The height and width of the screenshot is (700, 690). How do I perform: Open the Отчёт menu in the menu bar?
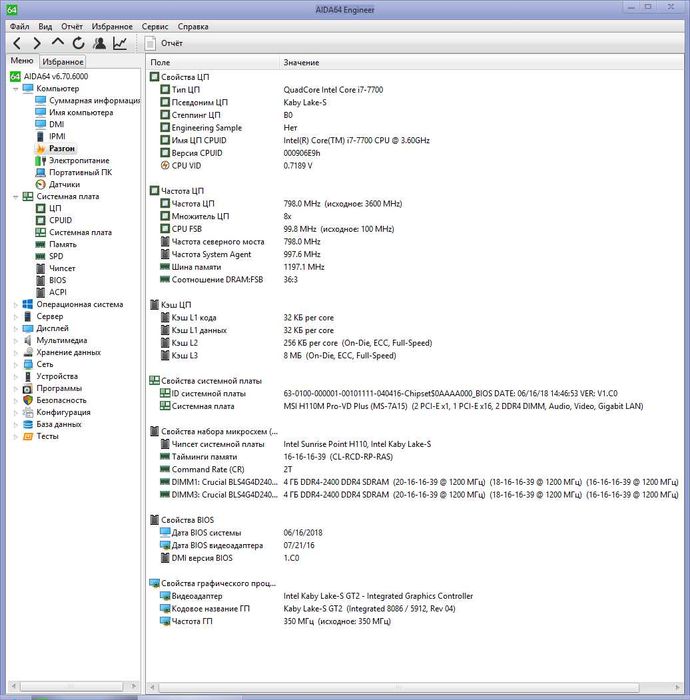click(72, 26)
